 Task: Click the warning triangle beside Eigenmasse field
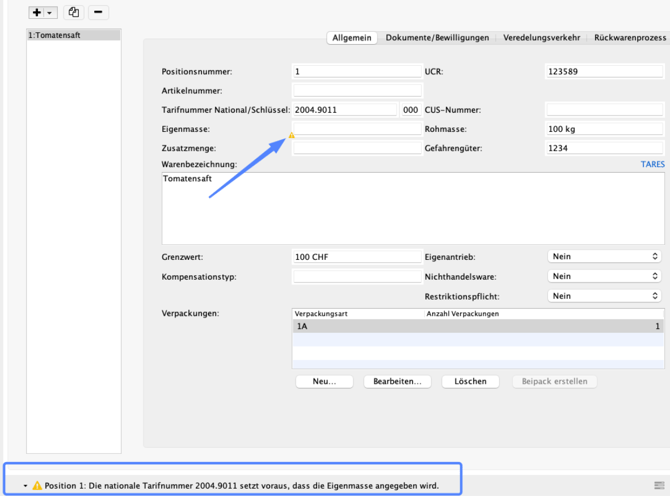pyautogui.click(x=291, y=135)
